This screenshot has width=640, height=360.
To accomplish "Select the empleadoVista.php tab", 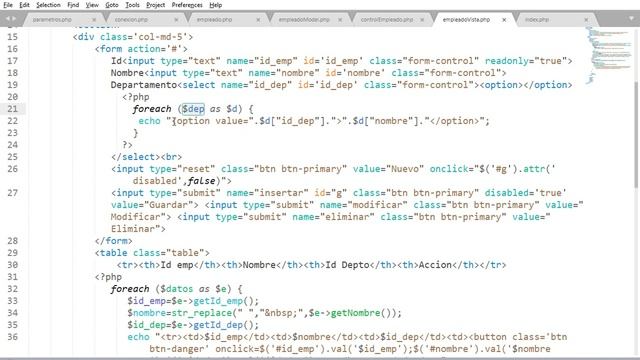I will (x=466, y=20).
